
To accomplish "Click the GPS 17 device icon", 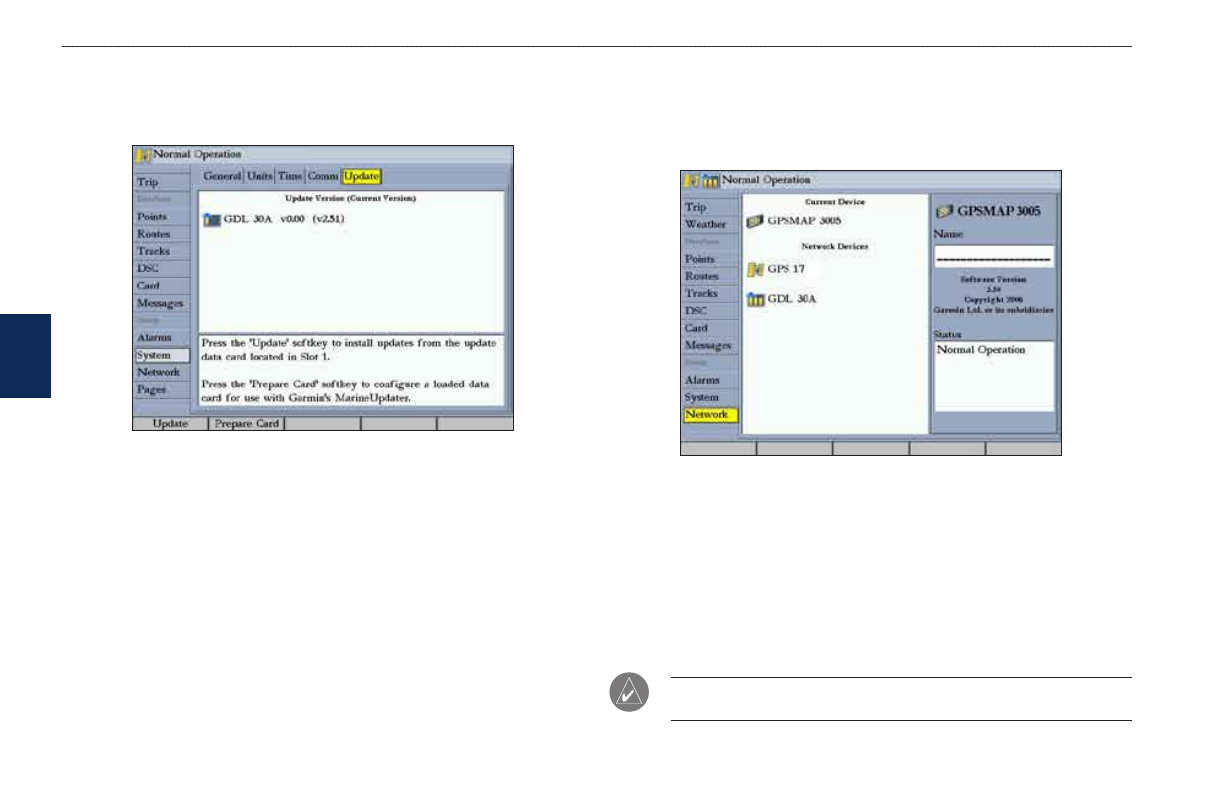I will point(755,268).
